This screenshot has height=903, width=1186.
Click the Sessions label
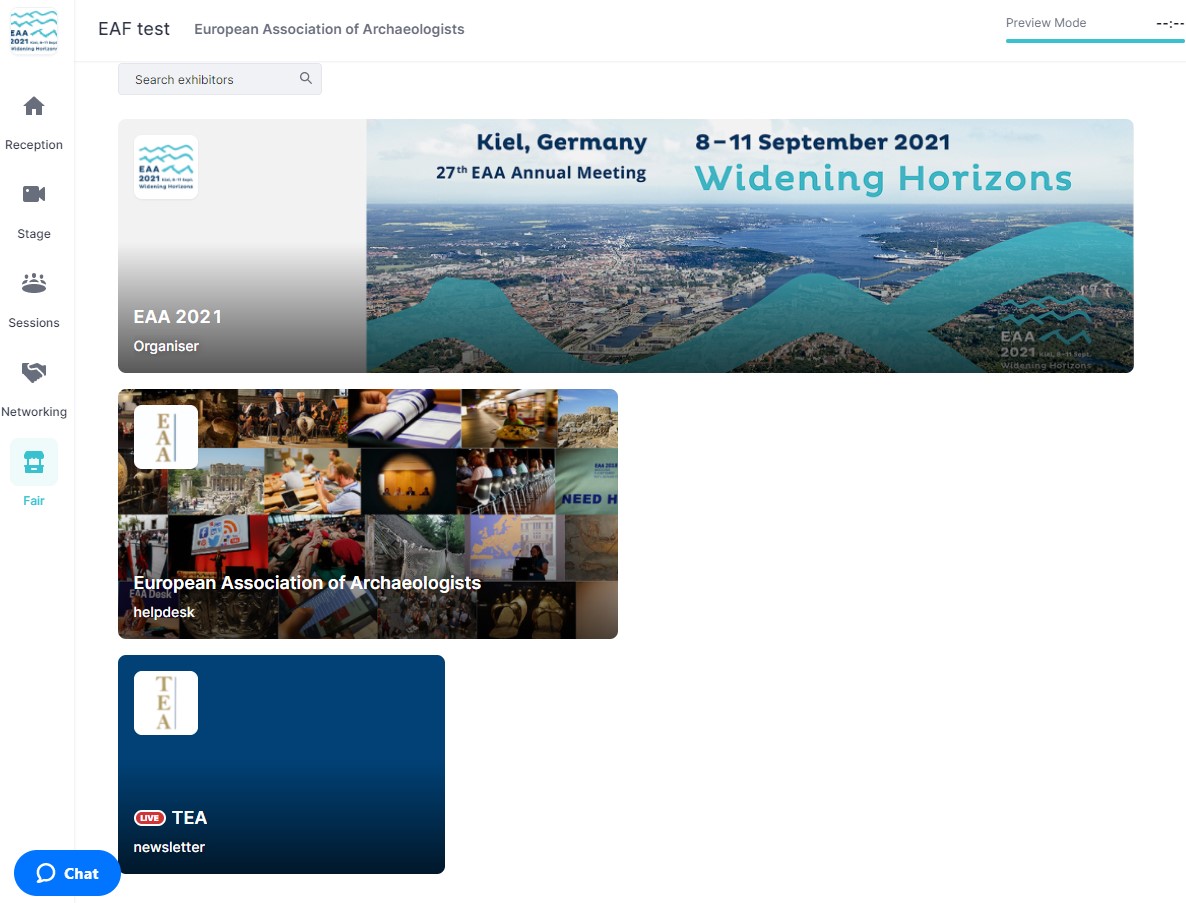click(x=34, y=323)
